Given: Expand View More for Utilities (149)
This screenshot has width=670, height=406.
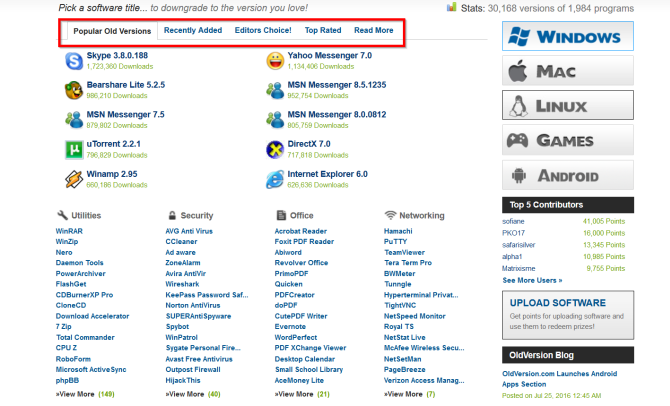Looking at the screenshot, I should pyautogui.click(x=85, y=394).
